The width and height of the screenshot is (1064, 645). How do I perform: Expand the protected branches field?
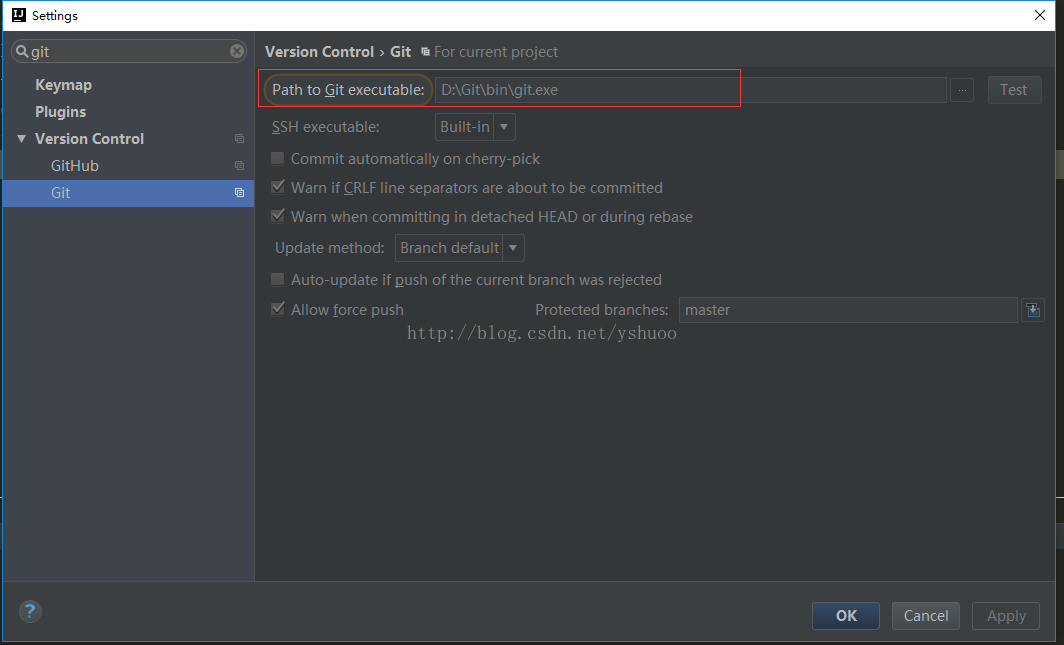(x=1033, y=310)
